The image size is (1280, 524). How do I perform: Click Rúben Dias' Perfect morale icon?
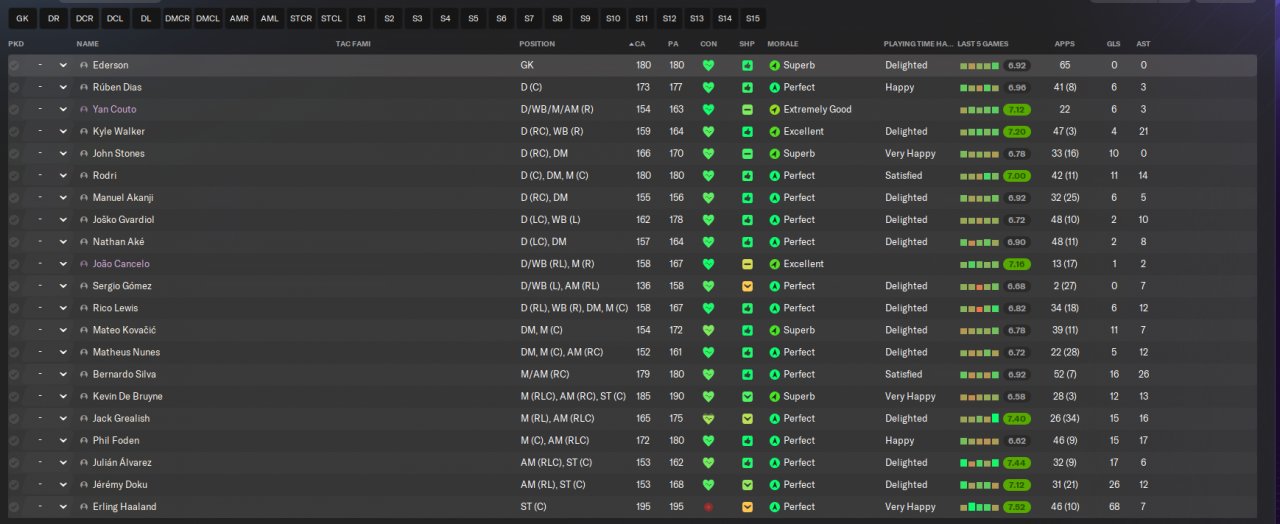774,87
